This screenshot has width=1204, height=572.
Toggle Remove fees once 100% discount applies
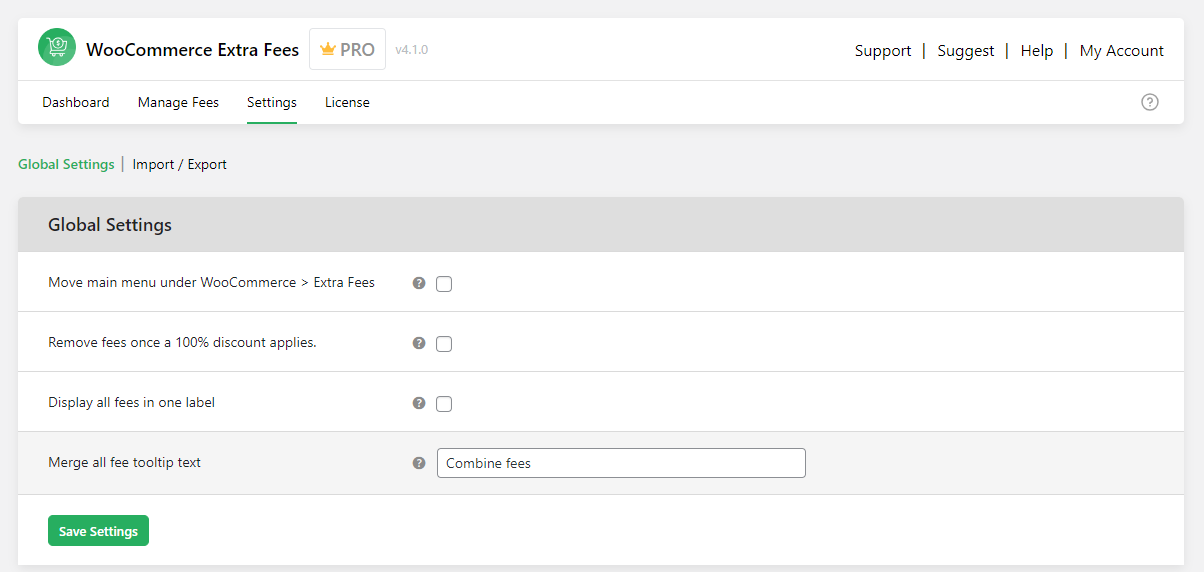tap(444, 344)
